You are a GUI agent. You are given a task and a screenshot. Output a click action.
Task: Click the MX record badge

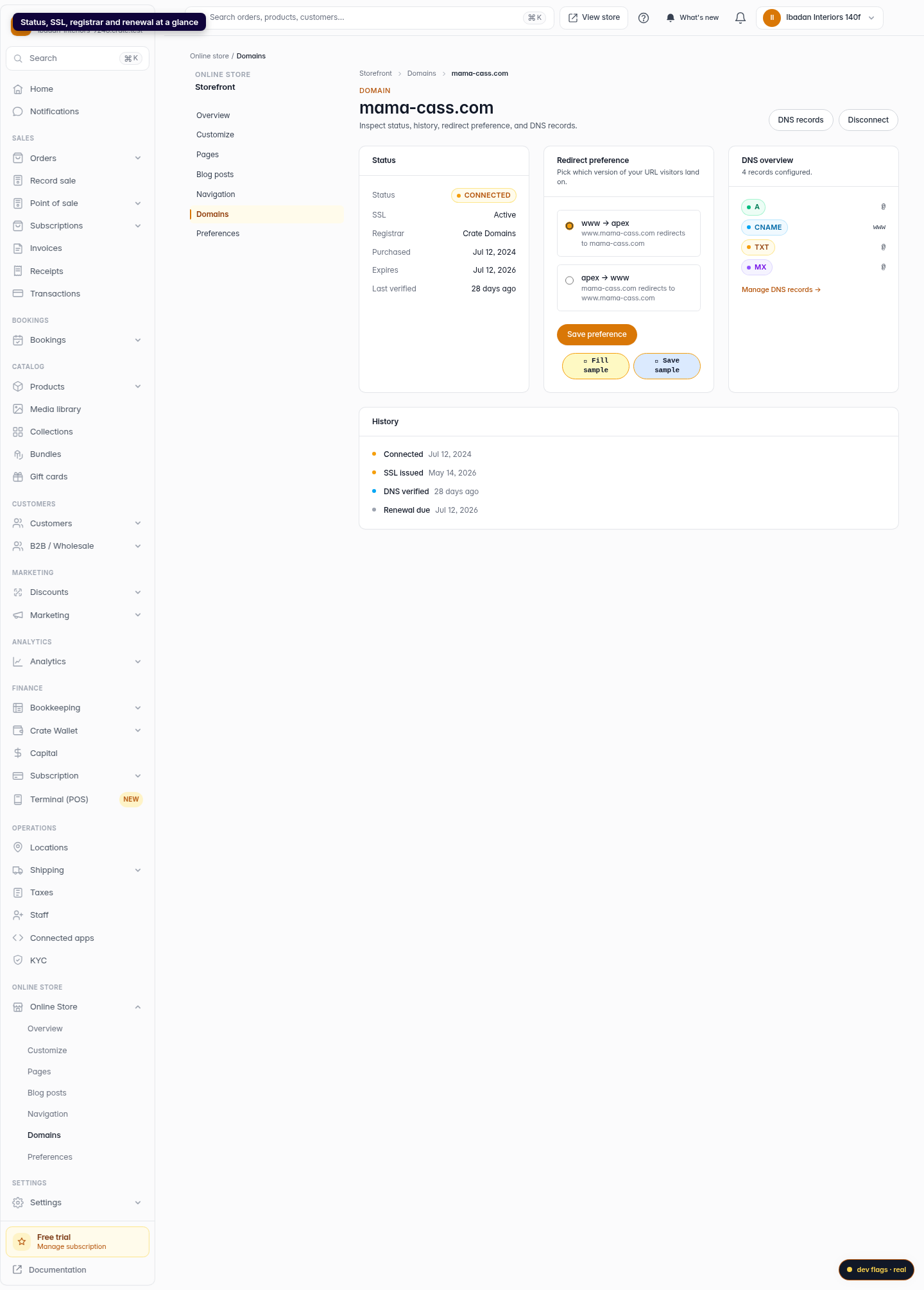tap(757, 267)
